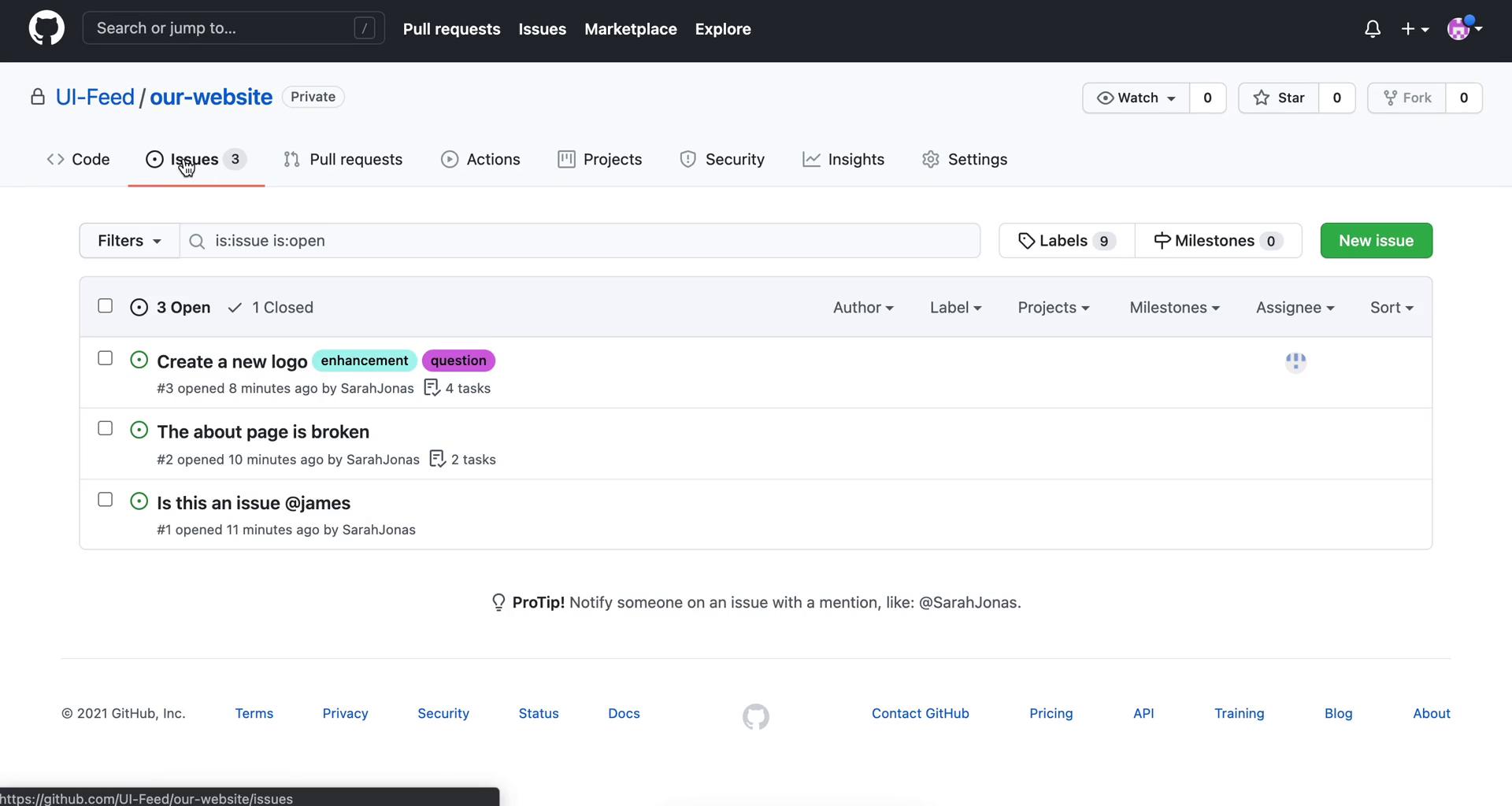Open the Actions tab
Viewport: 1512px width, 806px height.
[480, 159]
